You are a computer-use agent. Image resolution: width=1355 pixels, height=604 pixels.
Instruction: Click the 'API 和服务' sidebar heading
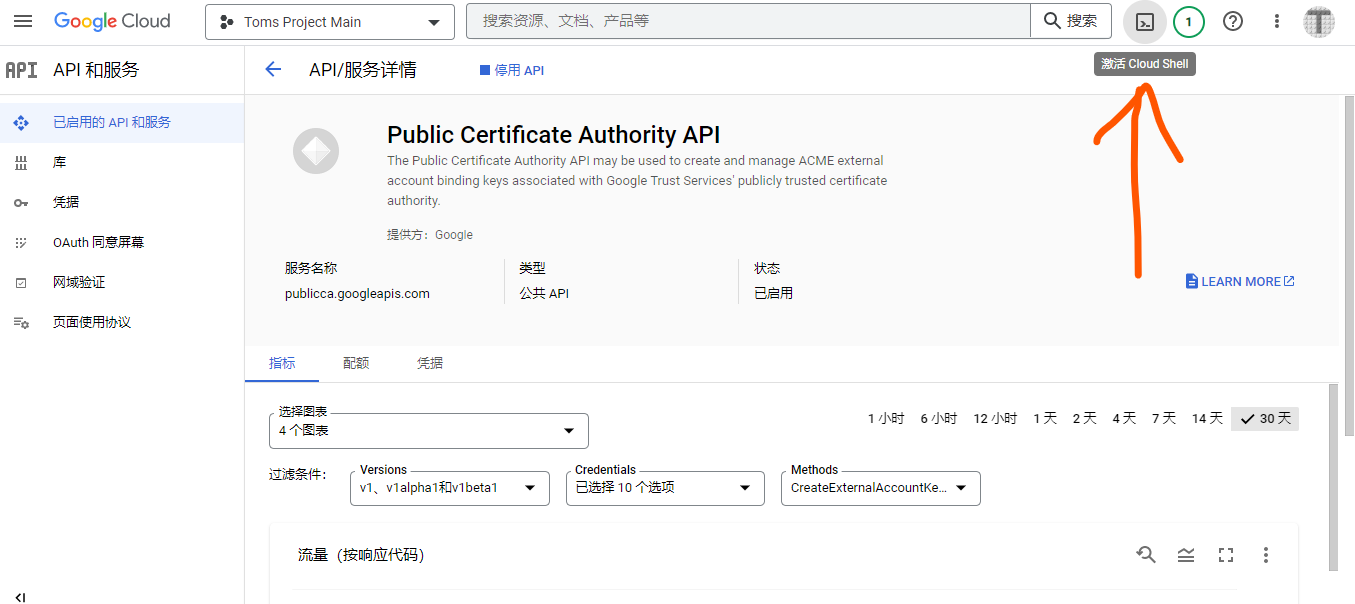coord(96,70)
